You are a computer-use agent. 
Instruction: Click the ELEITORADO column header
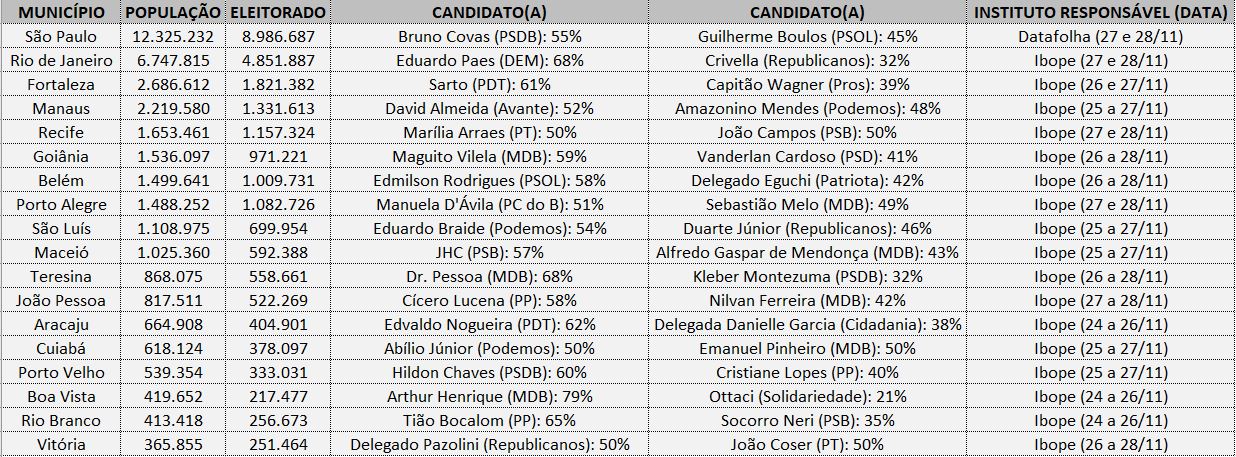coord(277,13)
